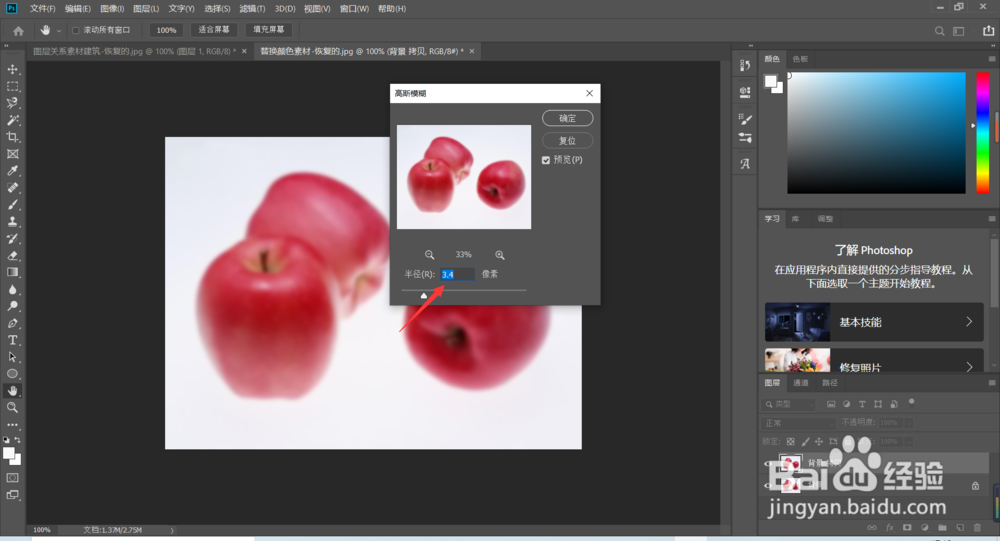
Task: Select the Gradient tool
Action: [x=12, y=272]
